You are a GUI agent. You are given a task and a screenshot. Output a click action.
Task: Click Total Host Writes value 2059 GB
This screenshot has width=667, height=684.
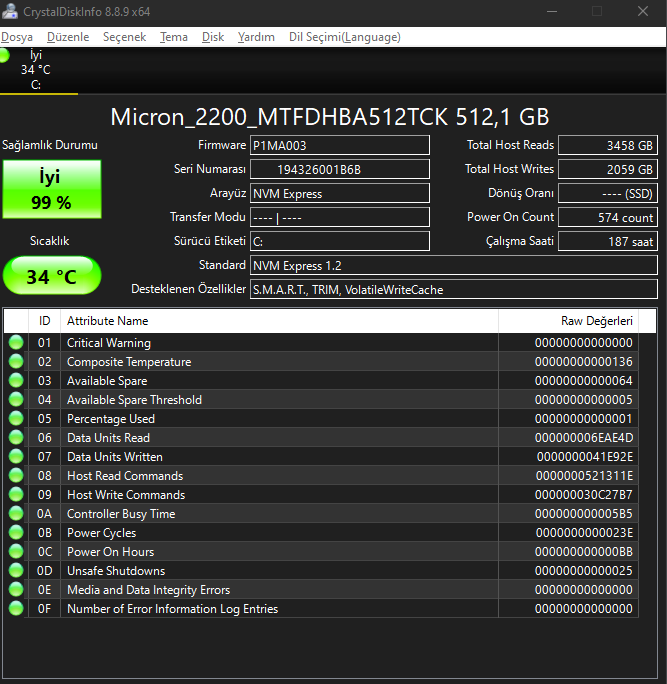click(x=608, y=169)
